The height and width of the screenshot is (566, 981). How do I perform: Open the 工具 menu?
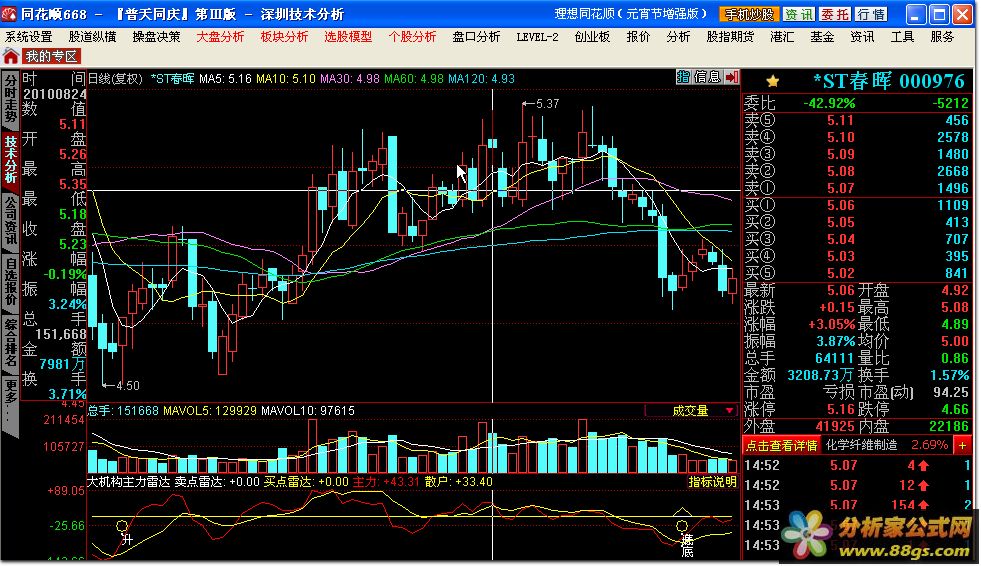[902, 37]
